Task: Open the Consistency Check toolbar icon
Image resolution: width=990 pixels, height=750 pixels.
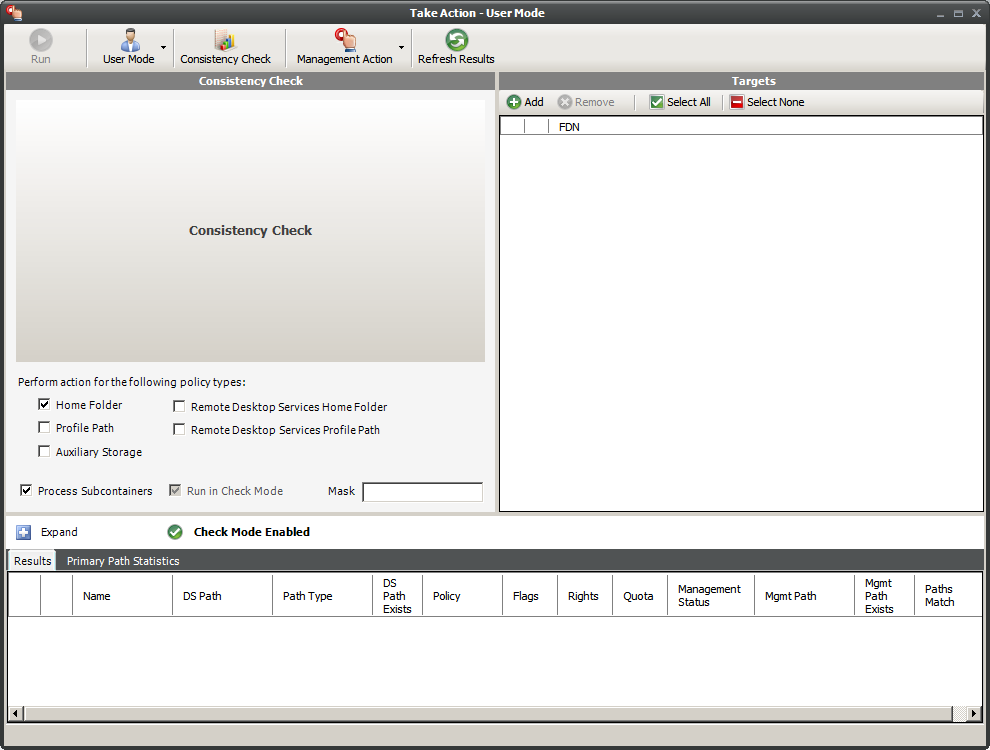Action: (225, 40)
